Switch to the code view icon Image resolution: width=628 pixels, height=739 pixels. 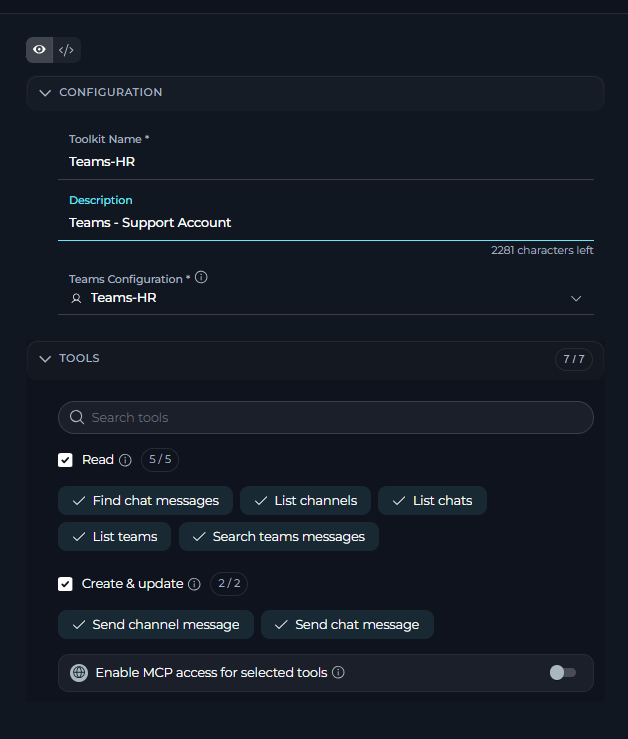coord(66,49)
